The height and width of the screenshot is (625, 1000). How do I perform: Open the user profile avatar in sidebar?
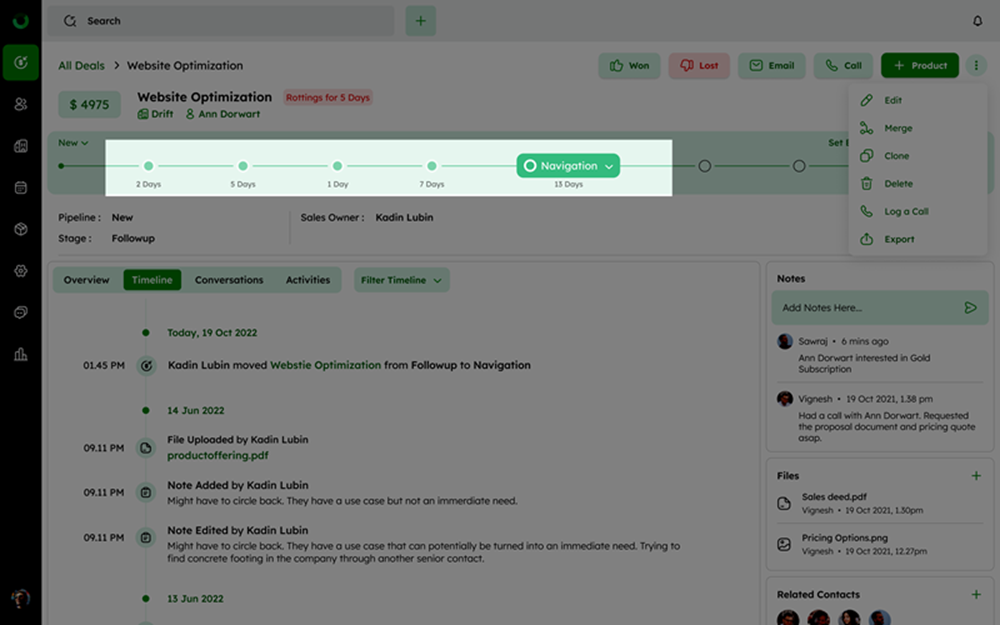click(x=20, y=598)
